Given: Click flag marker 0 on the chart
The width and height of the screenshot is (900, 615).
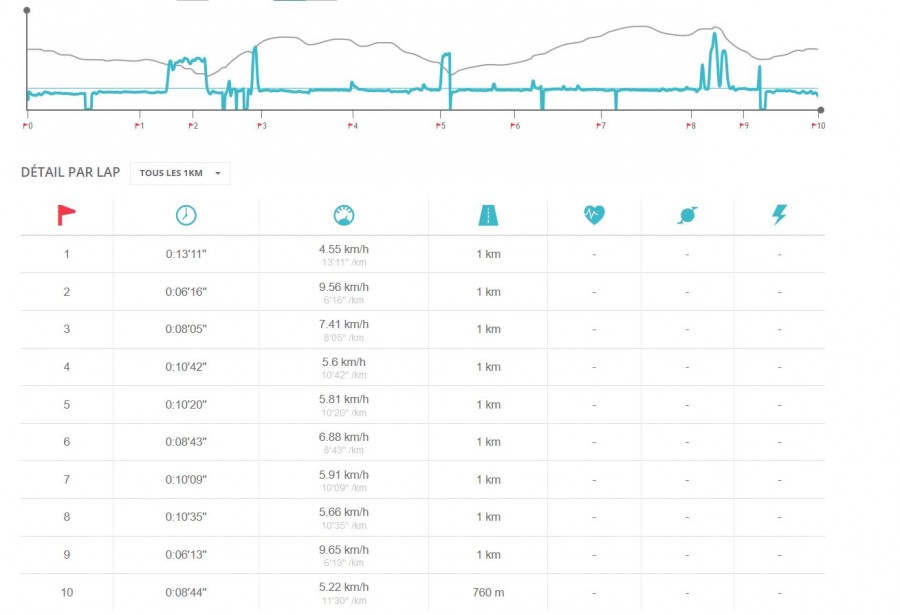Looking at the screenshot, I should (x=27, y=126).
